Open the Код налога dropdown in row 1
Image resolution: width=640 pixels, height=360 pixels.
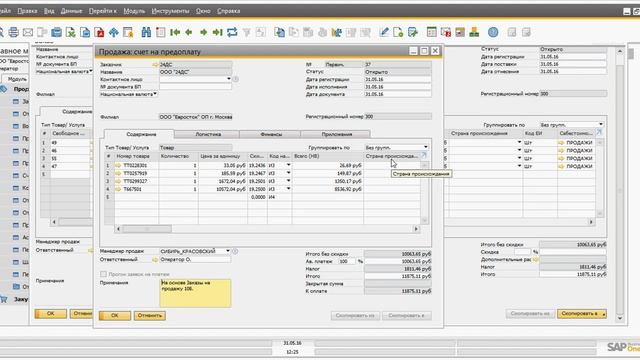(288, 165)
